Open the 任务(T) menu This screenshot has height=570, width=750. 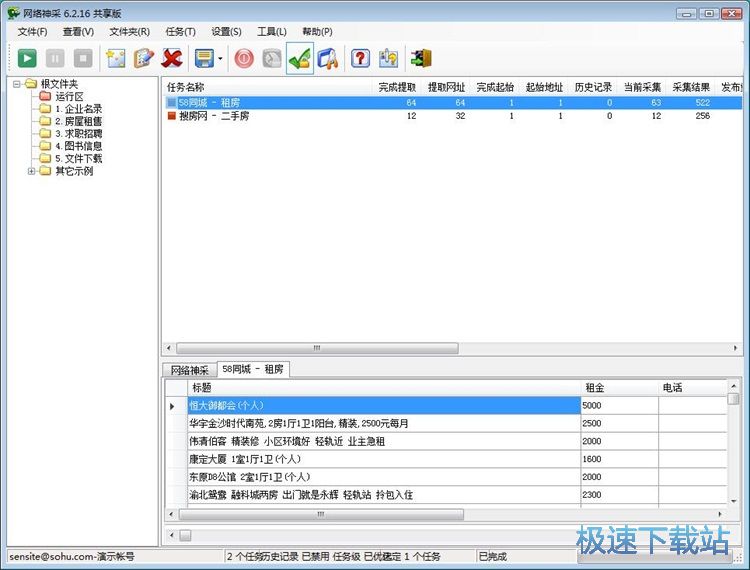(180, 32)
